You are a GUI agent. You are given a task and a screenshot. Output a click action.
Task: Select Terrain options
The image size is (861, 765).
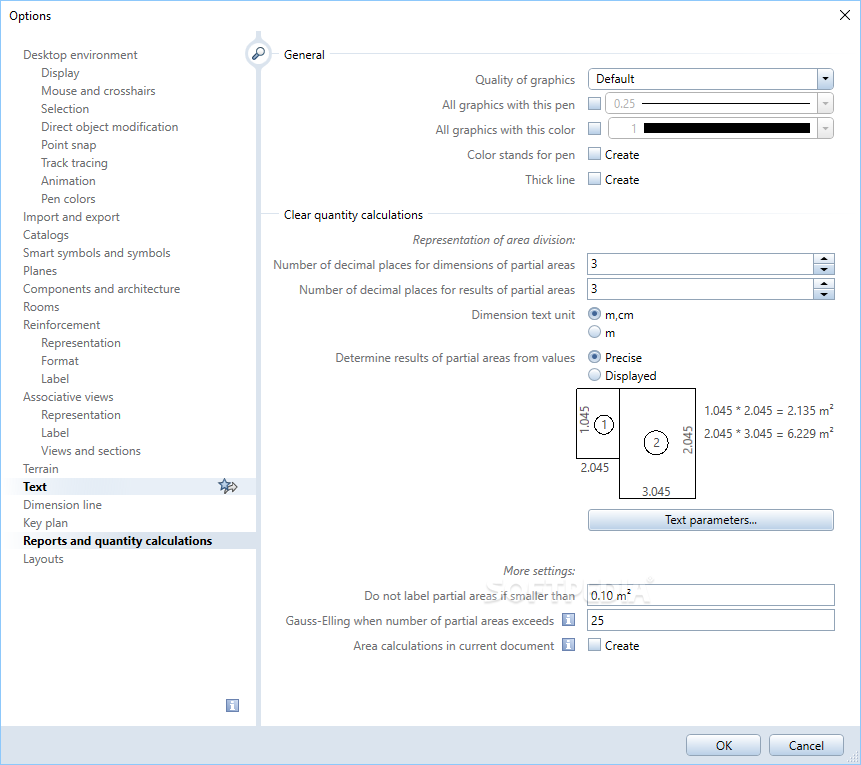pyautogui.click(x=41, y=469)
